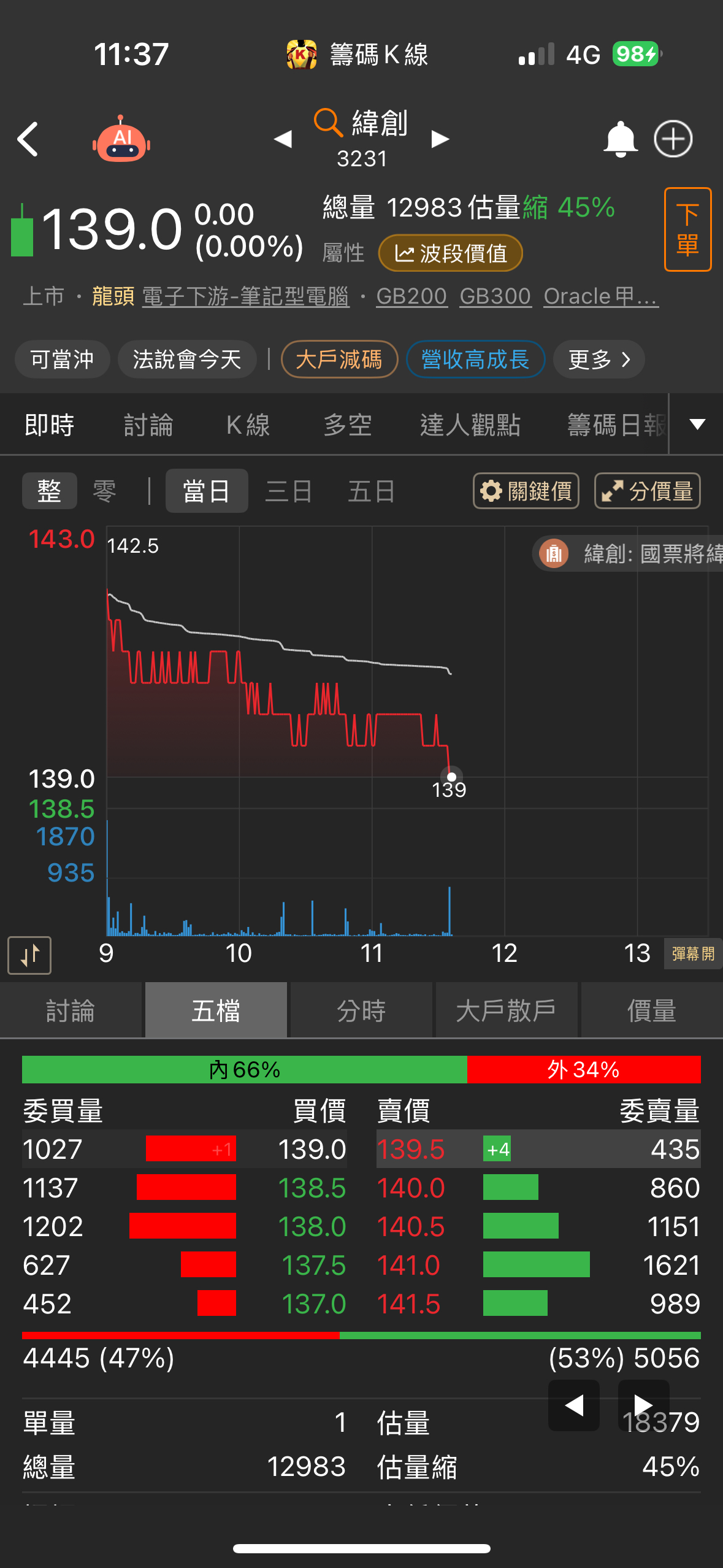Open the 大戶散戶 panel tab
Viewport: 723px width, 1568px height.
507,1010
